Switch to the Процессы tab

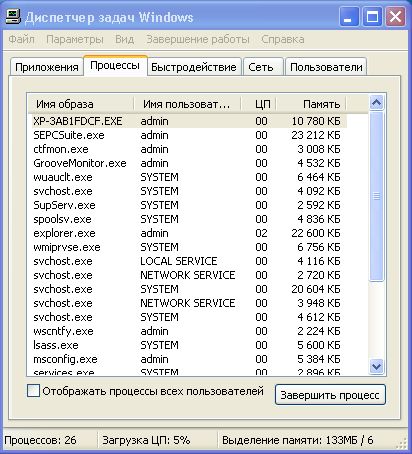pyautogui.click(x=115, y=65)
